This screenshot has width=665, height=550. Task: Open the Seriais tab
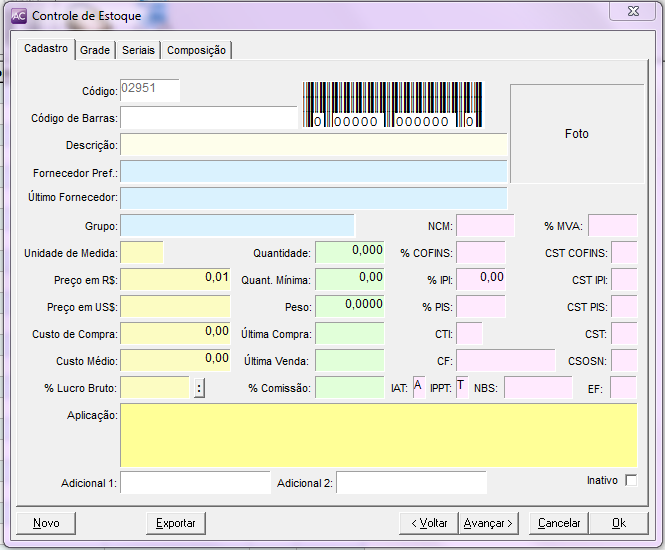click(x=138, y=50)
